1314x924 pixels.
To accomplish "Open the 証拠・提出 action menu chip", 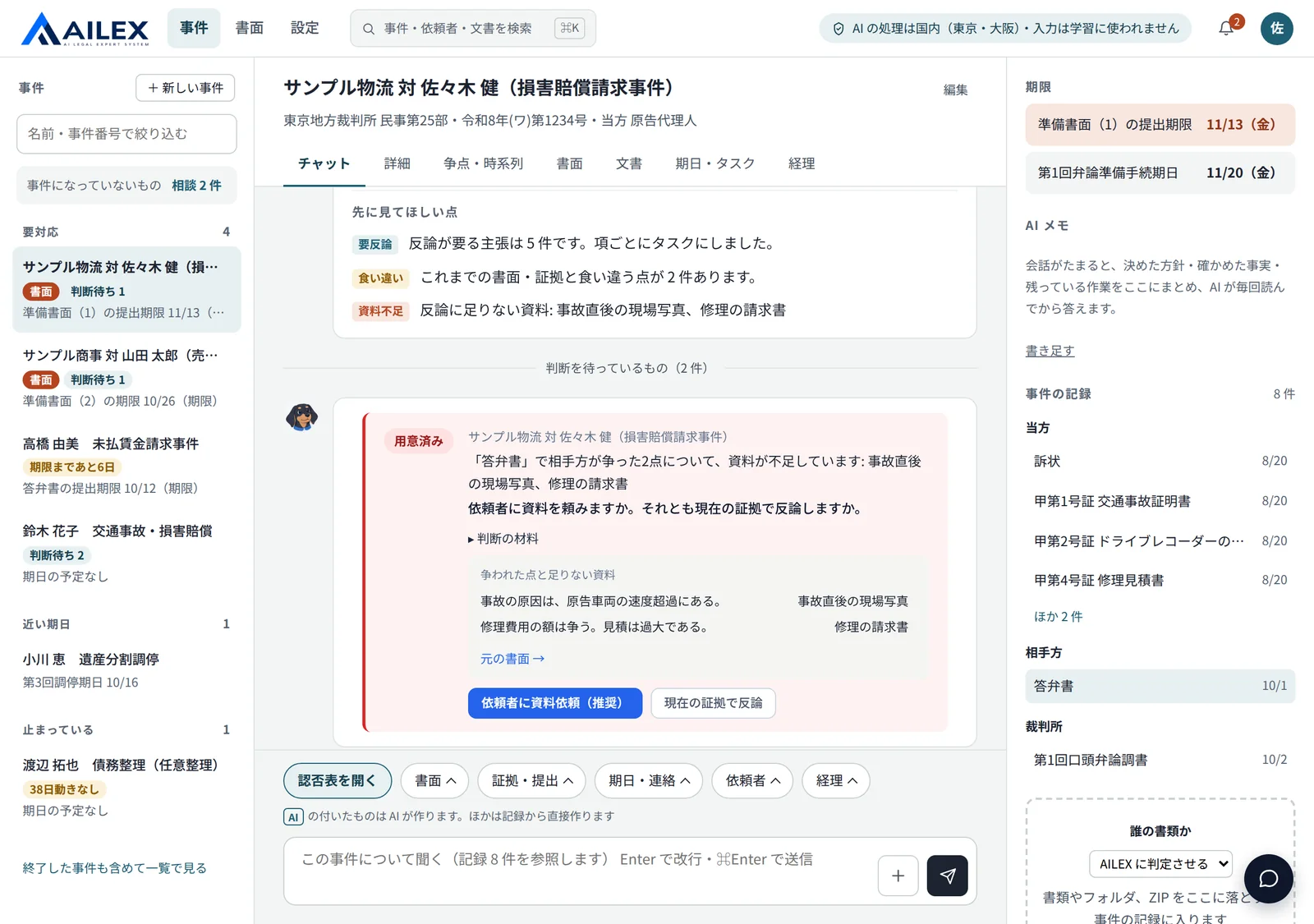I will point(531,780).
